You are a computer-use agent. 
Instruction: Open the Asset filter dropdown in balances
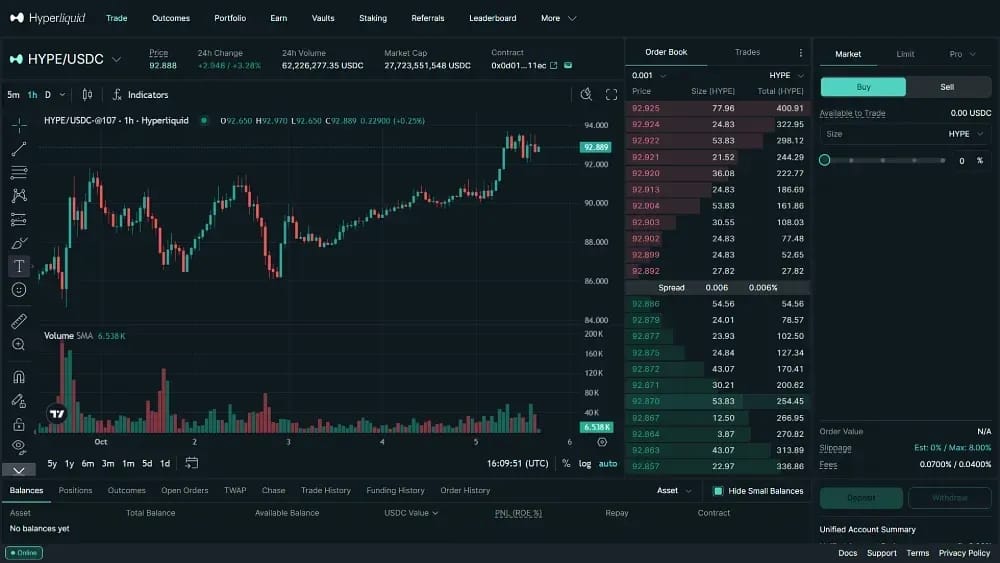tap(674, 490)
